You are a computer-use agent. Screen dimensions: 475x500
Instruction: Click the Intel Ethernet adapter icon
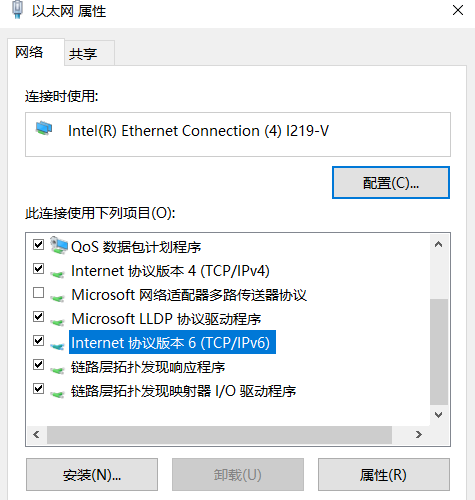(x=44, y=128)
